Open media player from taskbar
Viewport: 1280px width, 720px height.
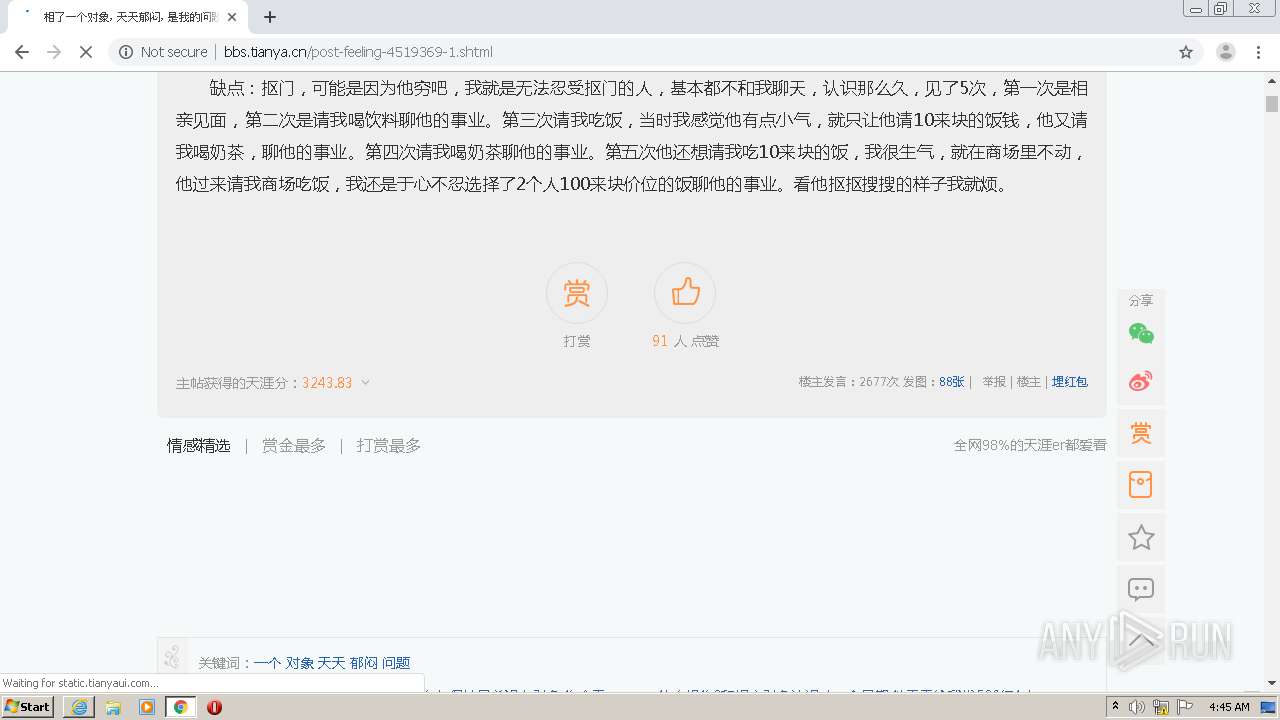[147, 707]
